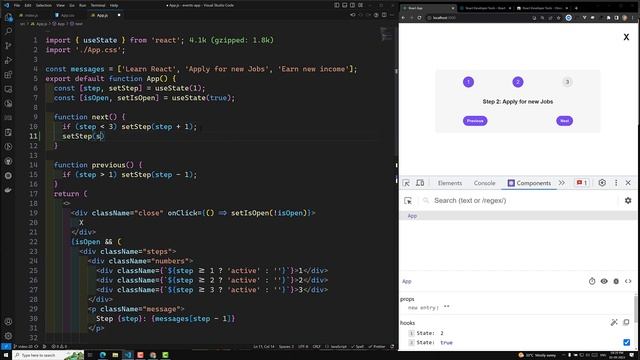Open the Customize Layout icon in VS Code title bar
Screen dimensions: 640x360
point(360,5)
